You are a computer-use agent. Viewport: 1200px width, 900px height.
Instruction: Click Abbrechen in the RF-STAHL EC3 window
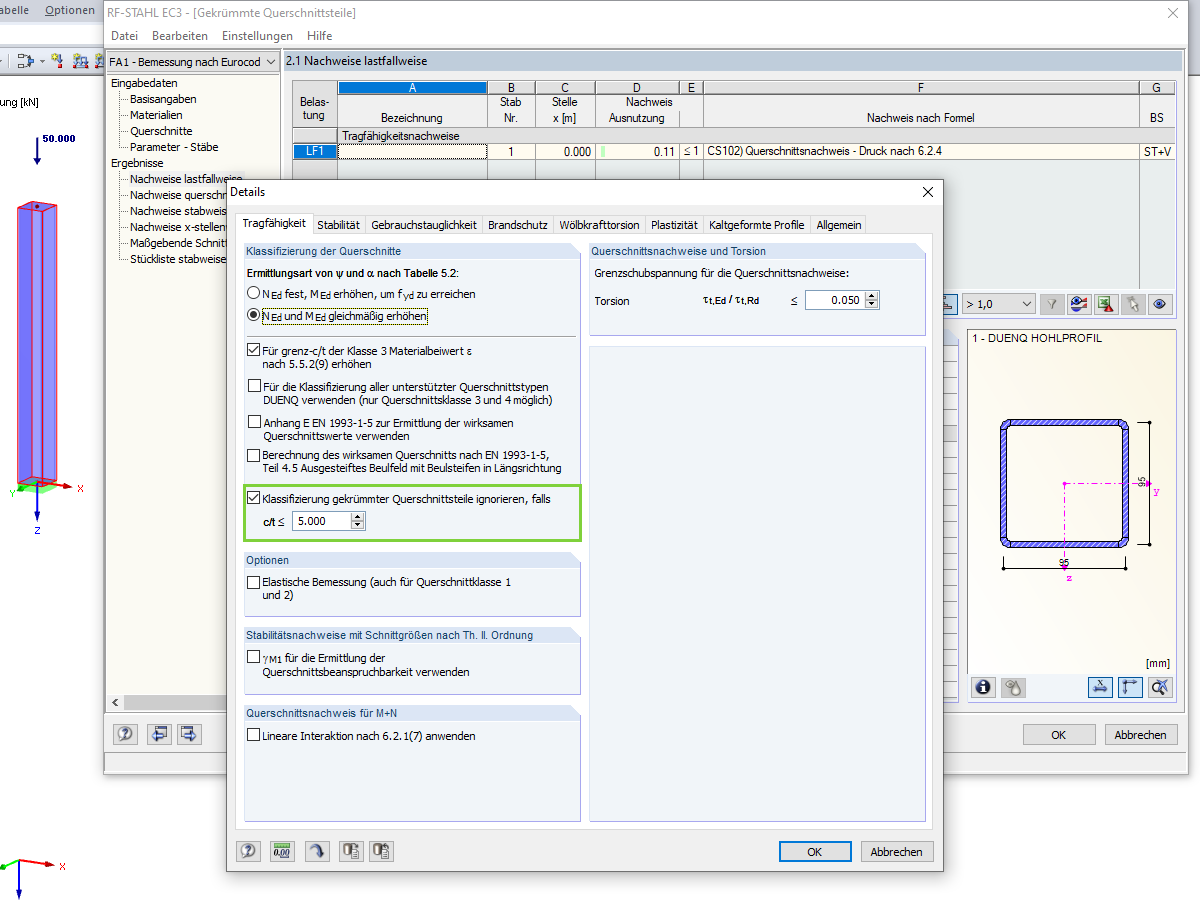pyautogui.click(x=1140, y=735)
